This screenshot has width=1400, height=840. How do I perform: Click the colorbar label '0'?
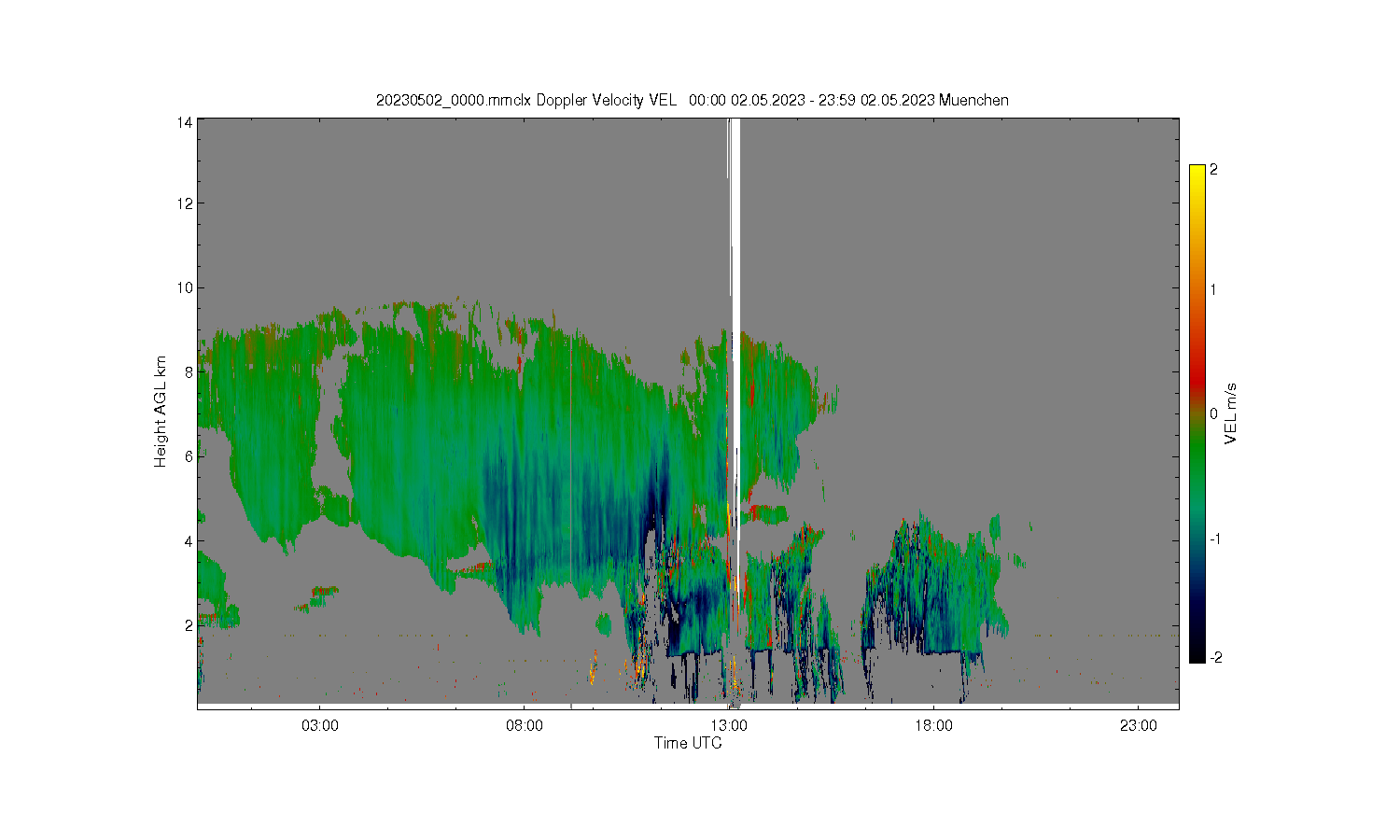(1213, 413)
